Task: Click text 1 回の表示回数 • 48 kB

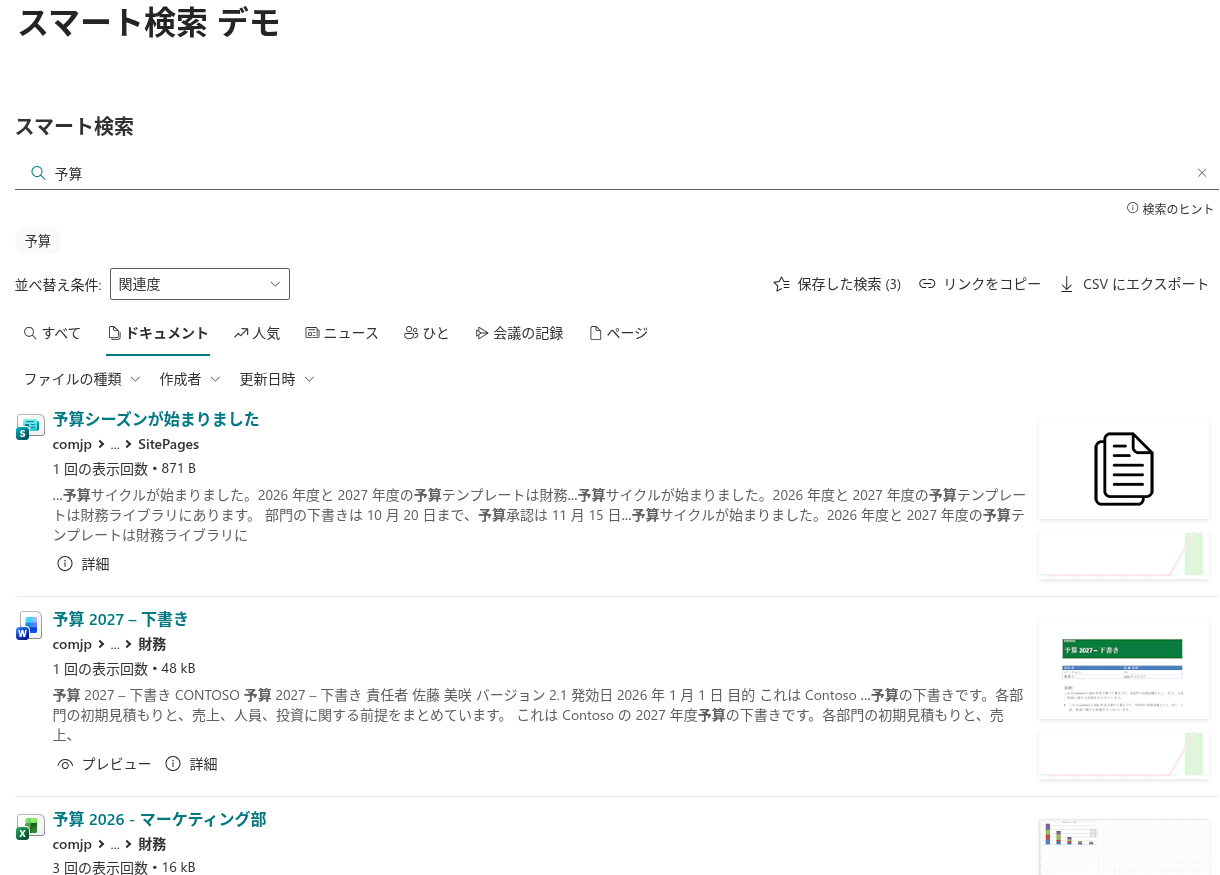Action: pyautogui.click(x=124, y=668)
